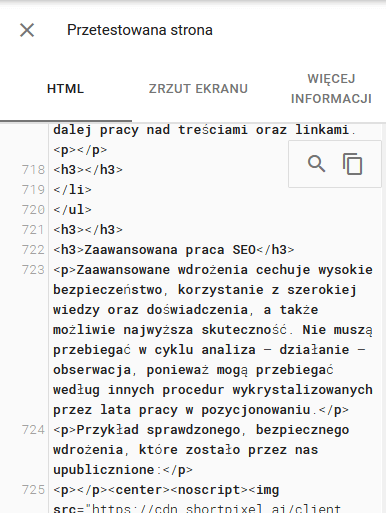Select line number 719

[x=33, y=190]
